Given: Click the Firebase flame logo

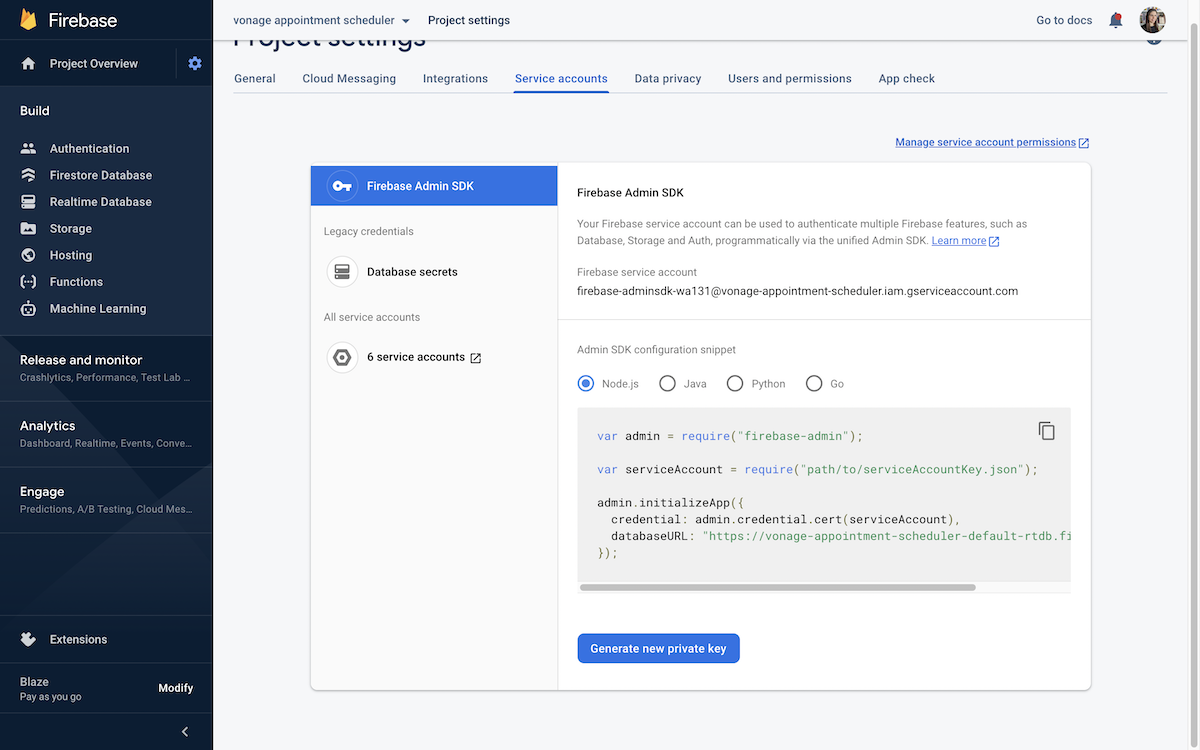Looking at the screenshot, I should click(29, 20).
